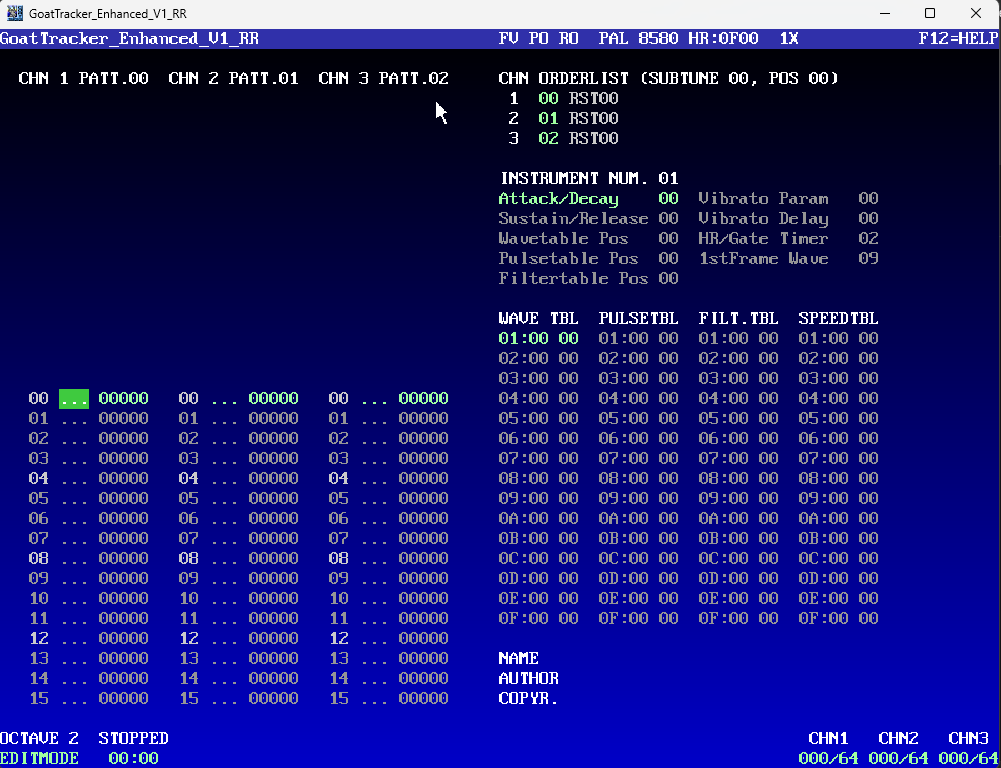The image size is (1001, 768).
Task: Toggle the PO pulse optimization setting
Action: pyautogui.click(x=539, y=38)
